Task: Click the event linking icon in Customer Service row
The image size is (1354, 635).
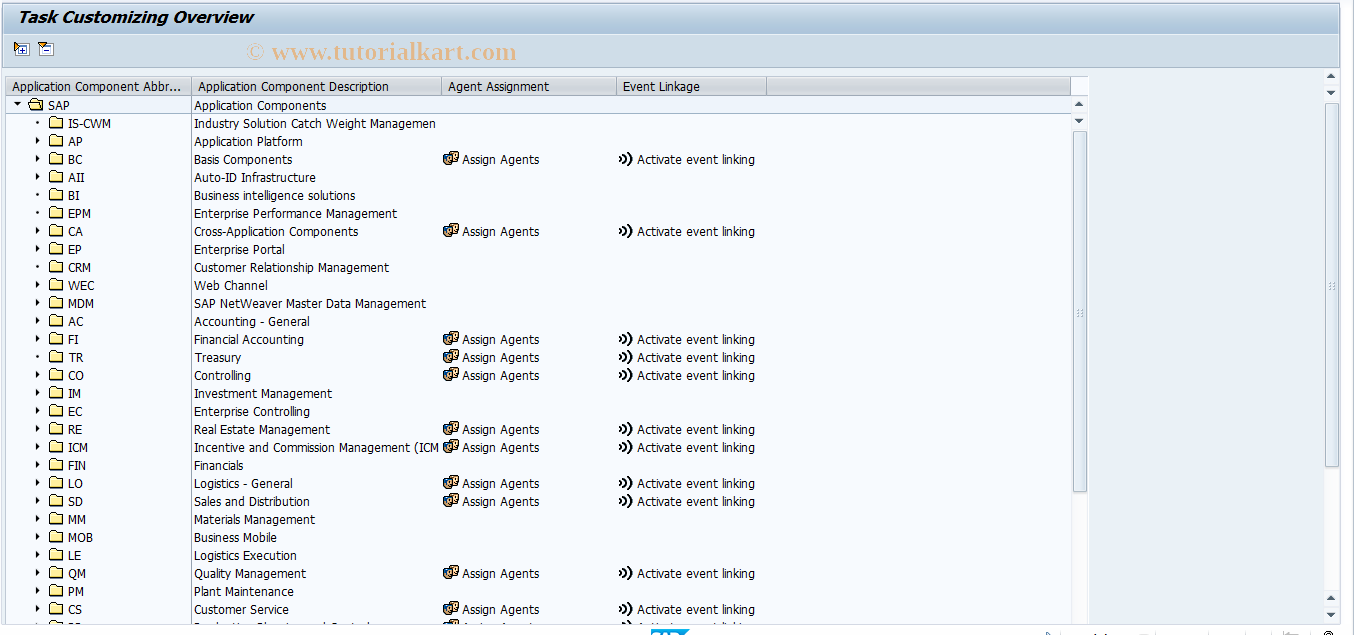Action: point(626,609)
